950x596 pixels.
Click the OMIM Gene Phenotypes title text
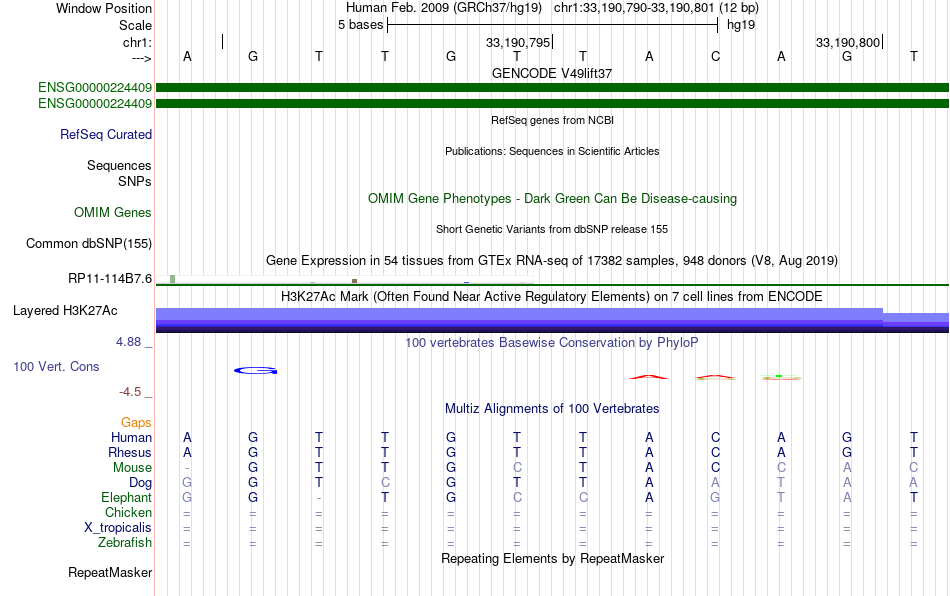(x=553, y=199)
